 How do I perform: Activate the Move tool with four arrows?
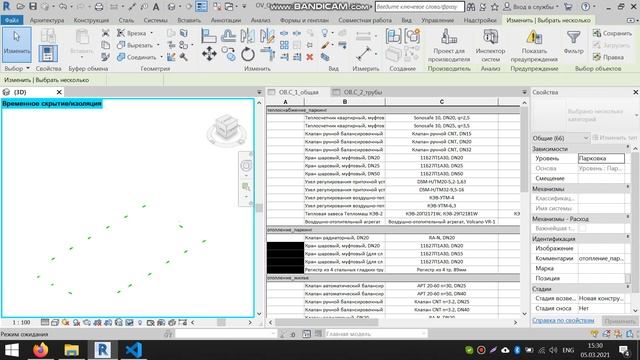[209, 54]
